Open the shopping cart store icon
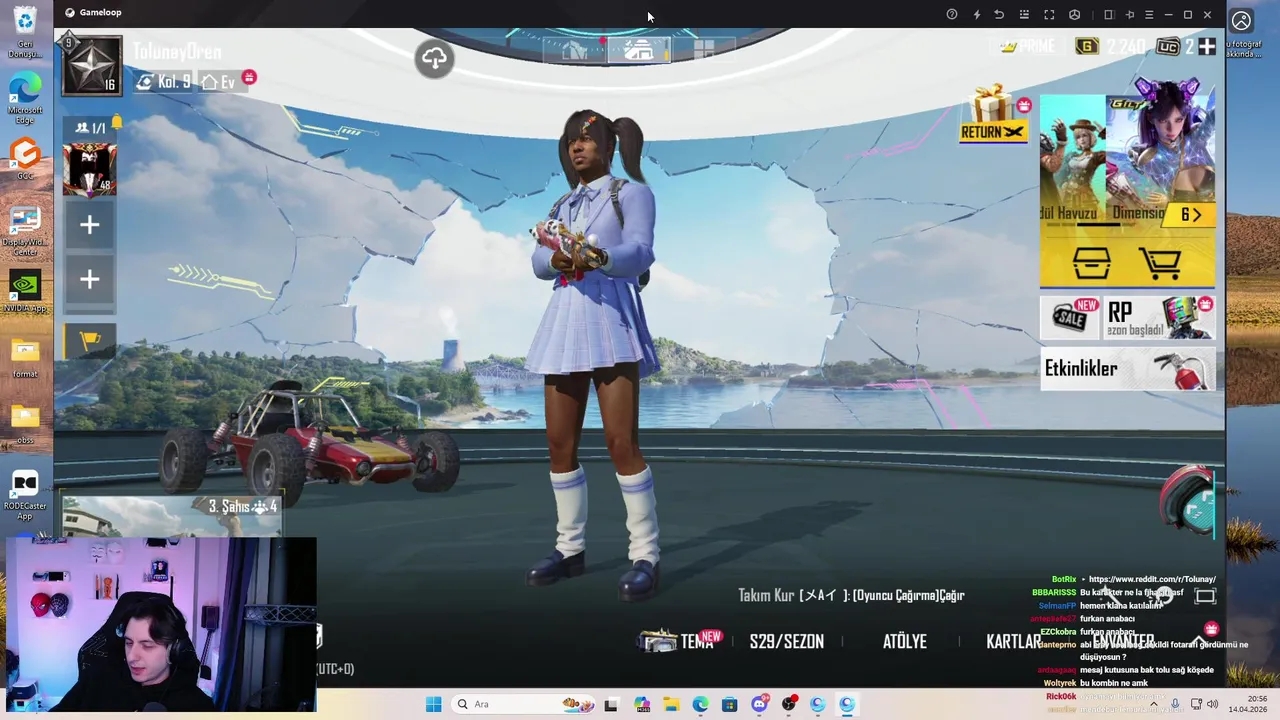This screenshot has width=1280, height=720. (x=1160, y=264)
